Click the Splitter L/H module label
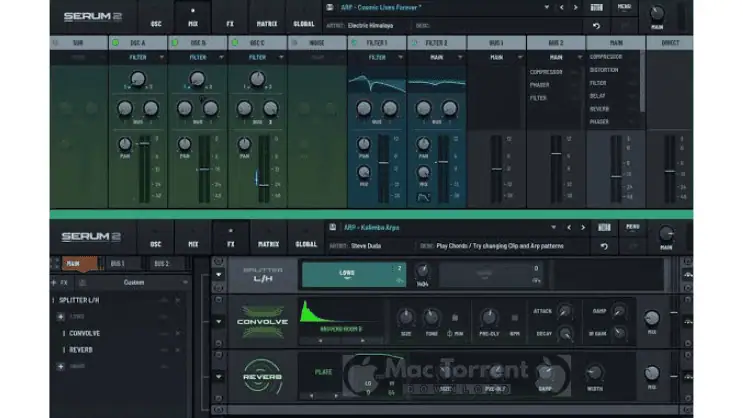The height and width of the screenshot is (418, 743). tap(263, 274)
